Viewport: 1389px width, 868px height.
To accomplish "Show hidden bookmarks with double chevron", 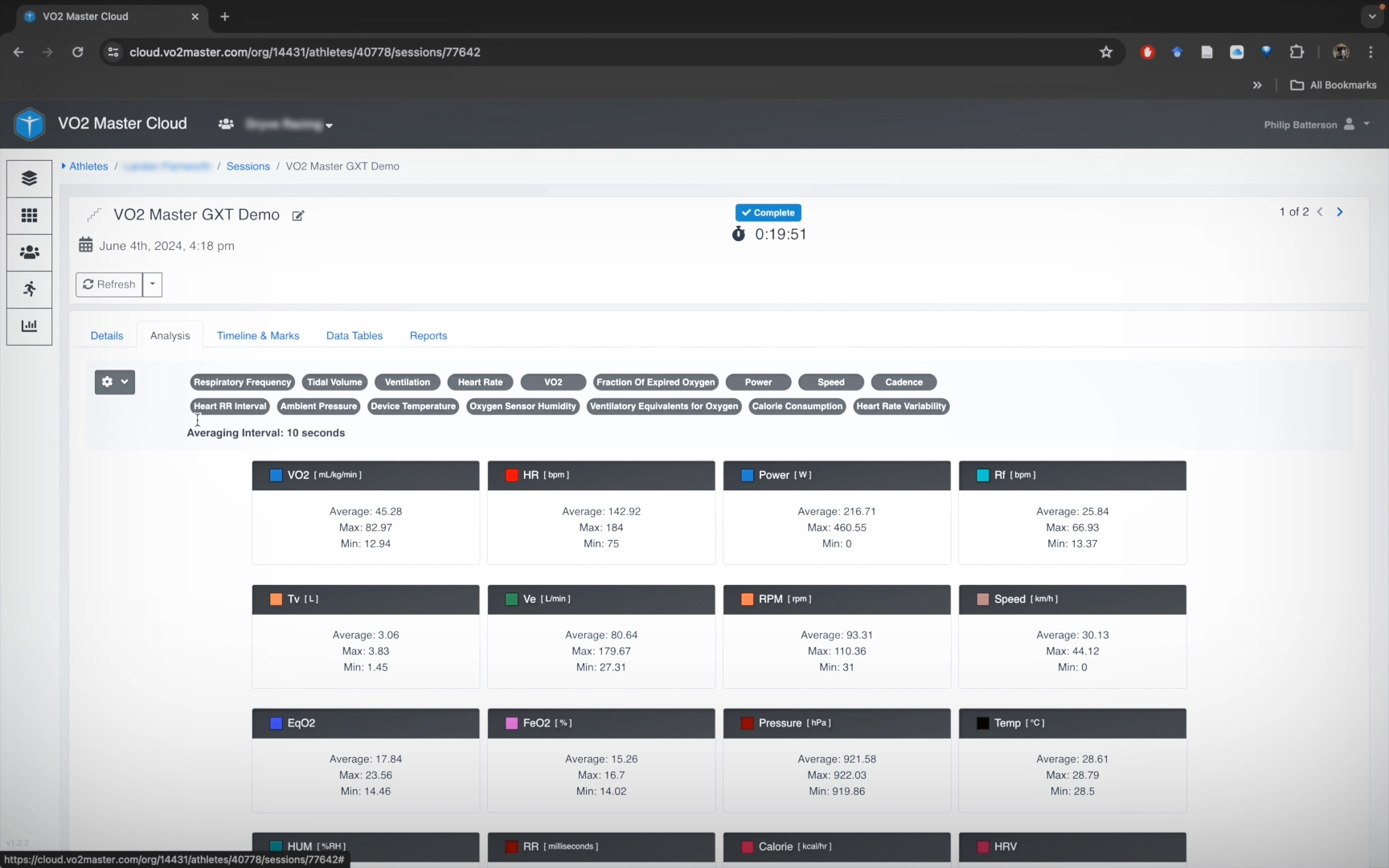I will 1257,85.
